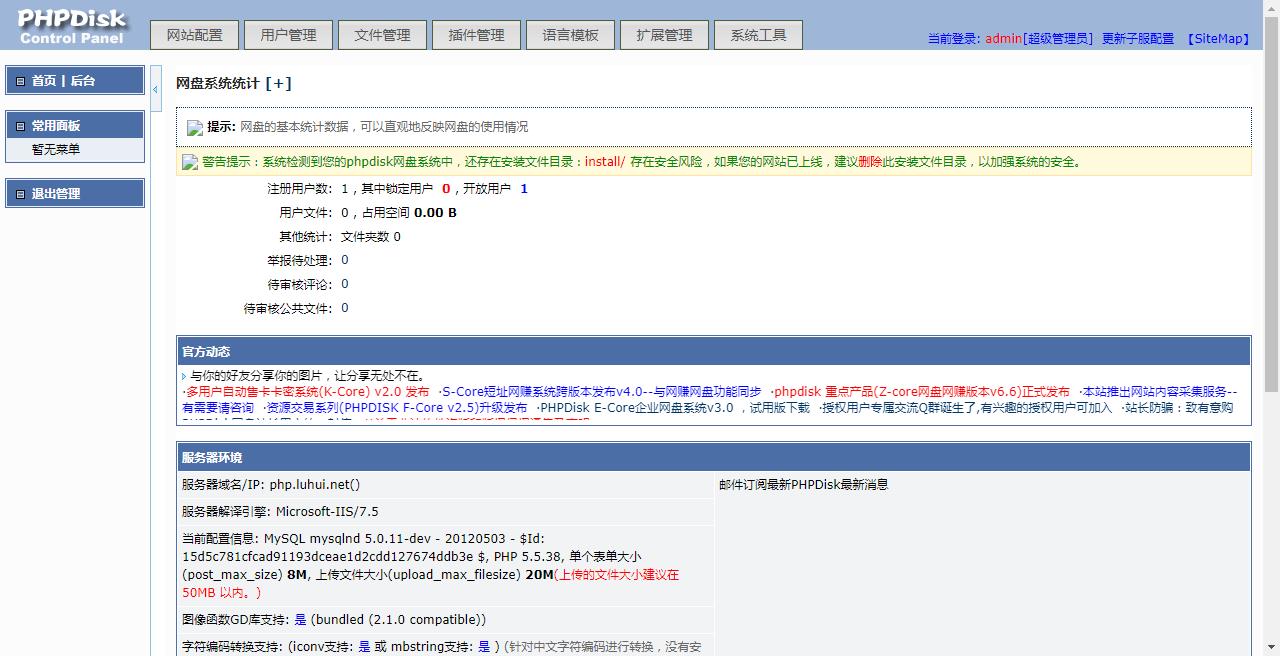The height and width of the screenshot is (656, 1280).
Task: Switch to the 文件管理 tab
Action: 382,35
